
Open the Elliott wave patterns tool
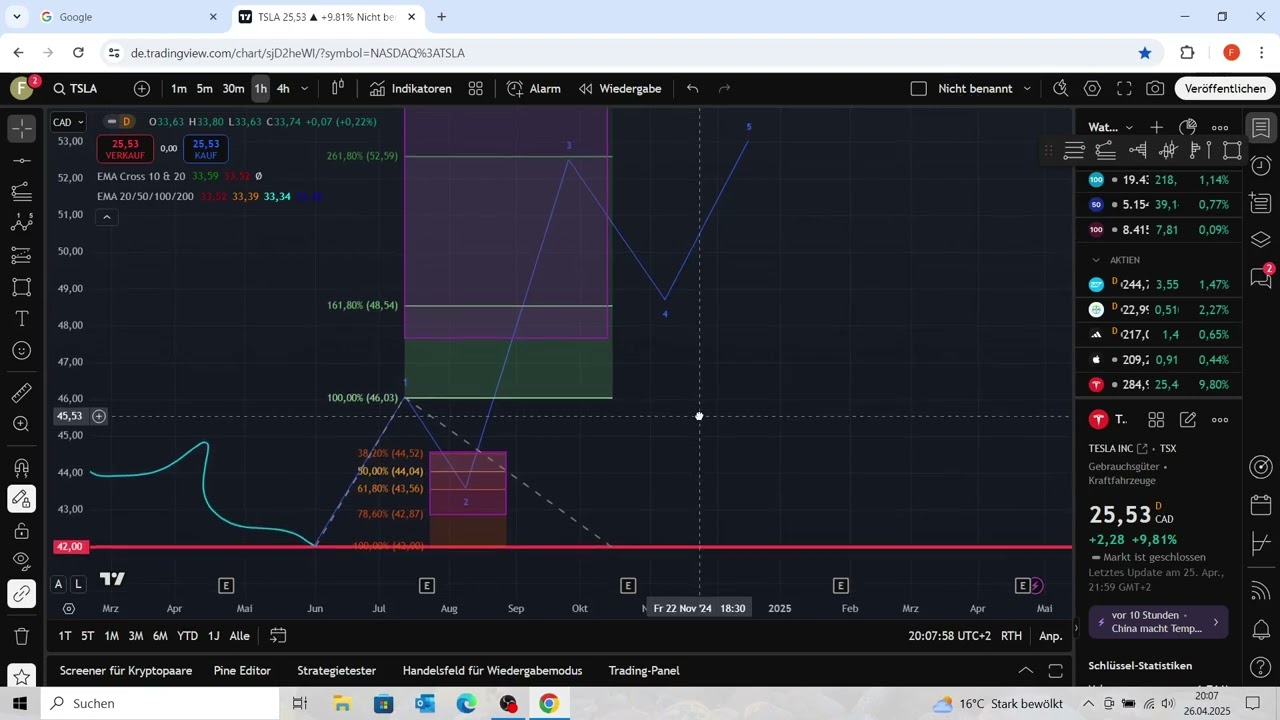coord(22,223)
